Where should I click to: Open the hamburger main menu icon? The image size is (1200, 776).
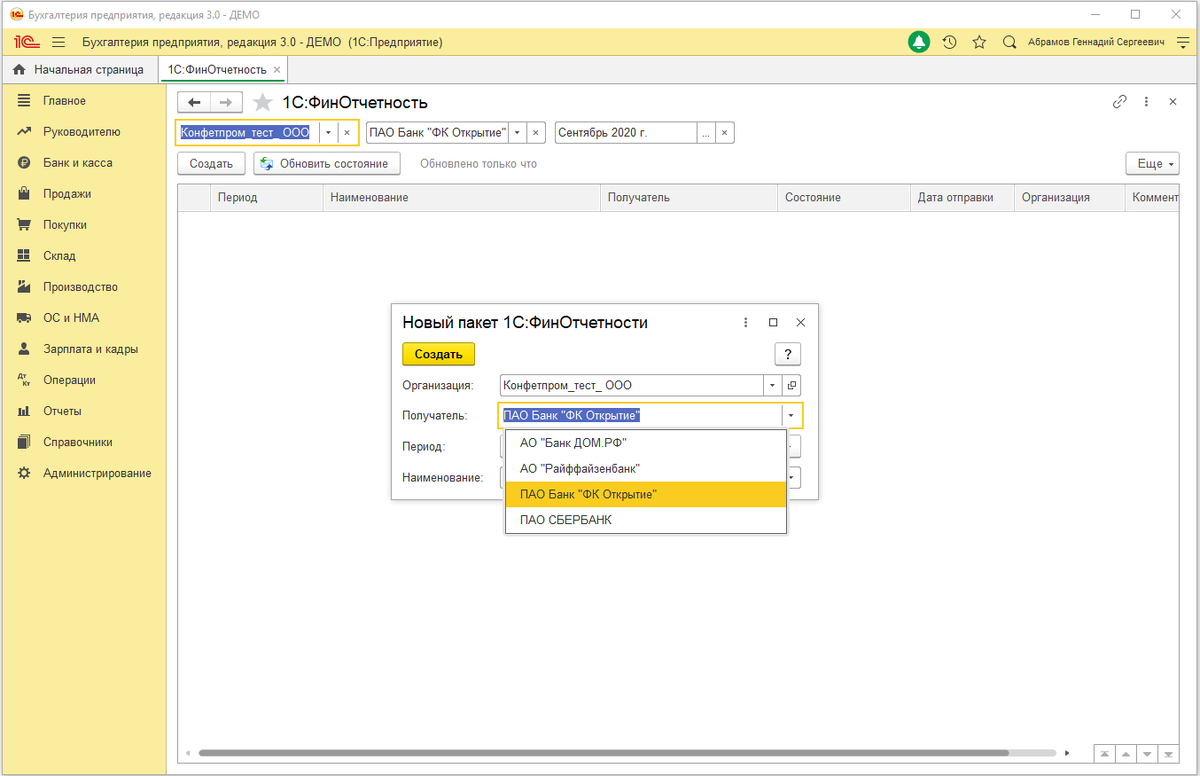58,42
